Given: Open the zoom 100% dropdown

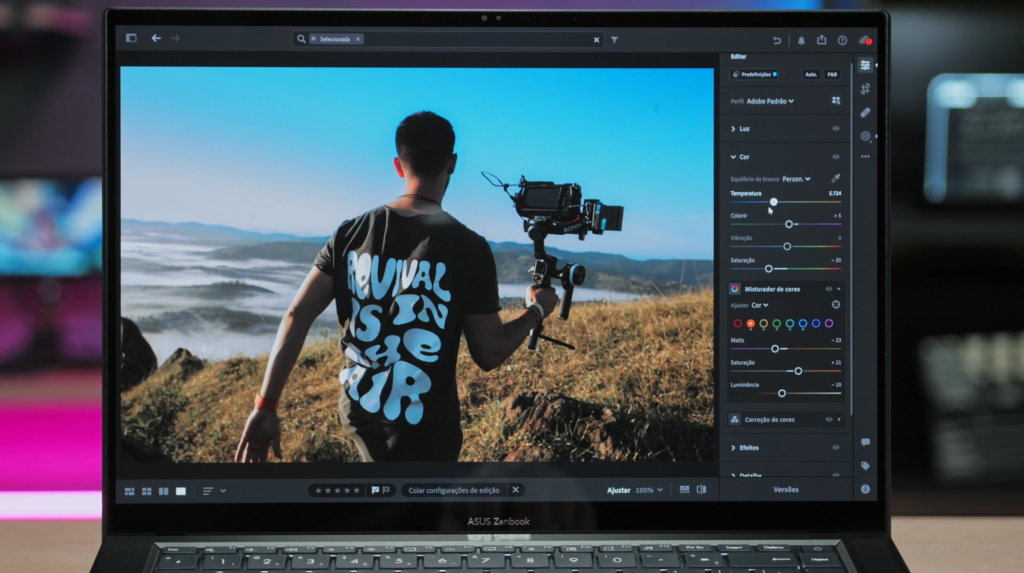Looking at the screenshot, I should click(649, 490).
